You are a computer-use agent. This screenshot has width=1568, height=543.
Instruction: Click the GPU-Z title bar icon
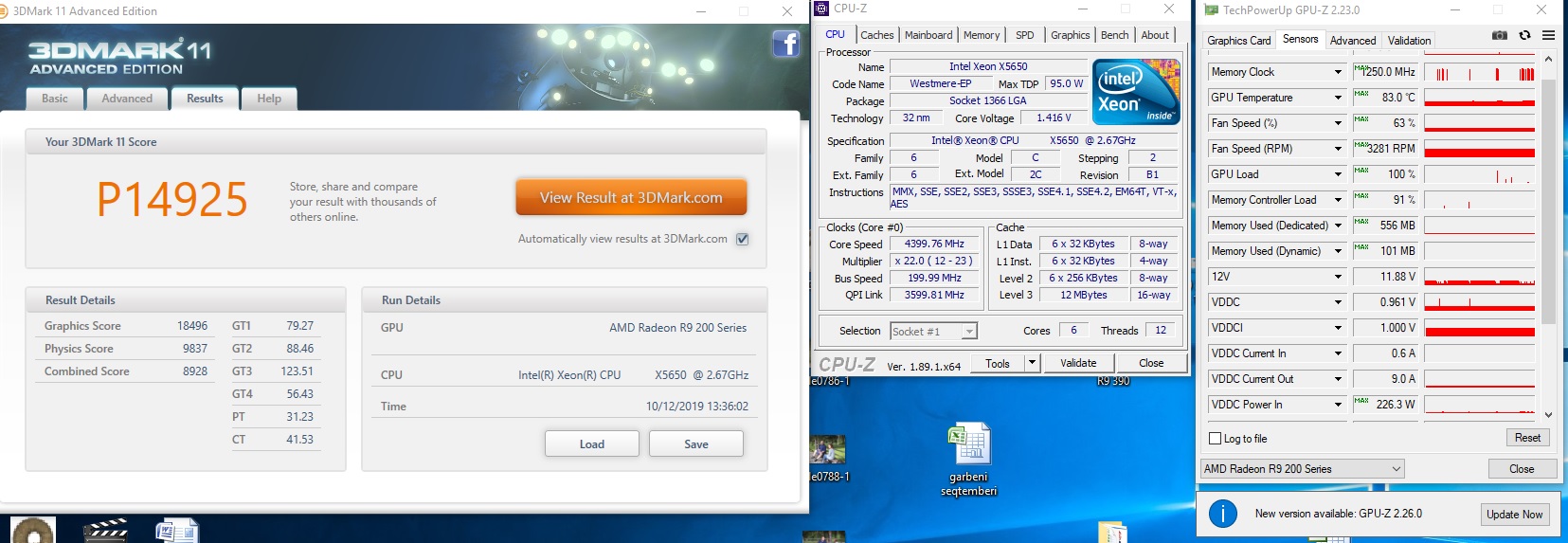pos(1211,10)
